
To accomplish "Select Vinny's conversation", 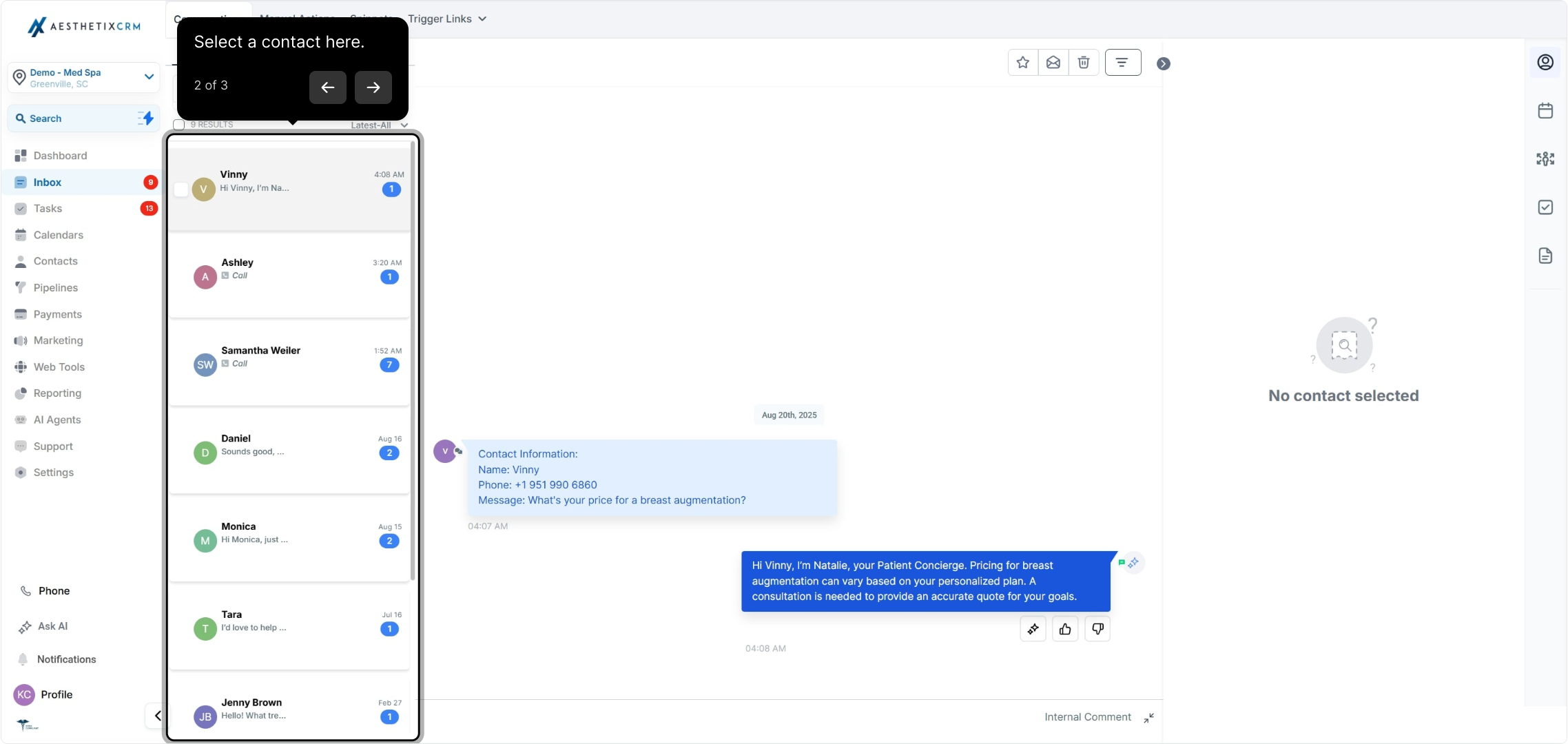I will pyautogui.click(x=289, y=189).
